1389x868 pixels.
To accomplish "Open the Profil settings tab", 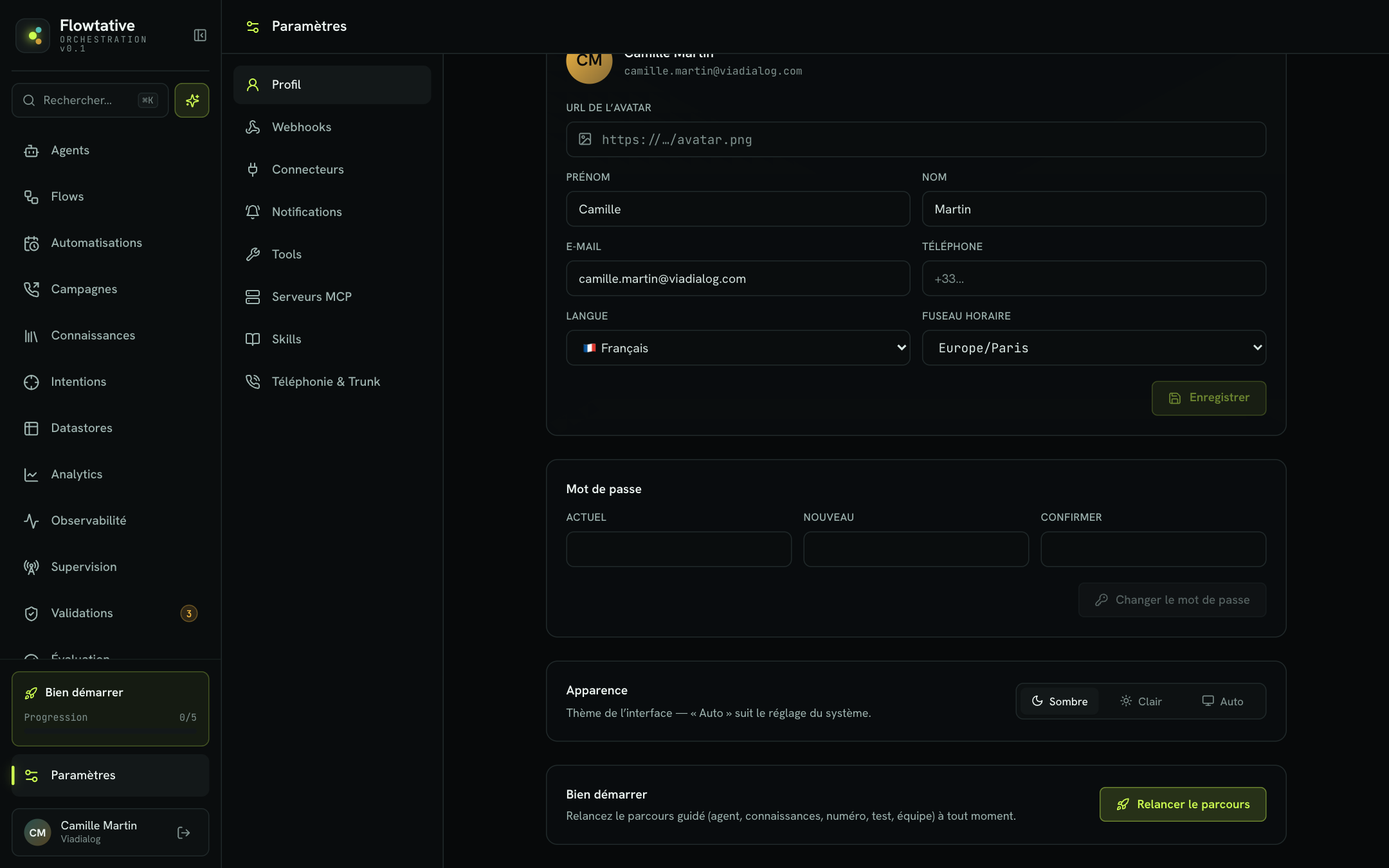I will (332, 85).
